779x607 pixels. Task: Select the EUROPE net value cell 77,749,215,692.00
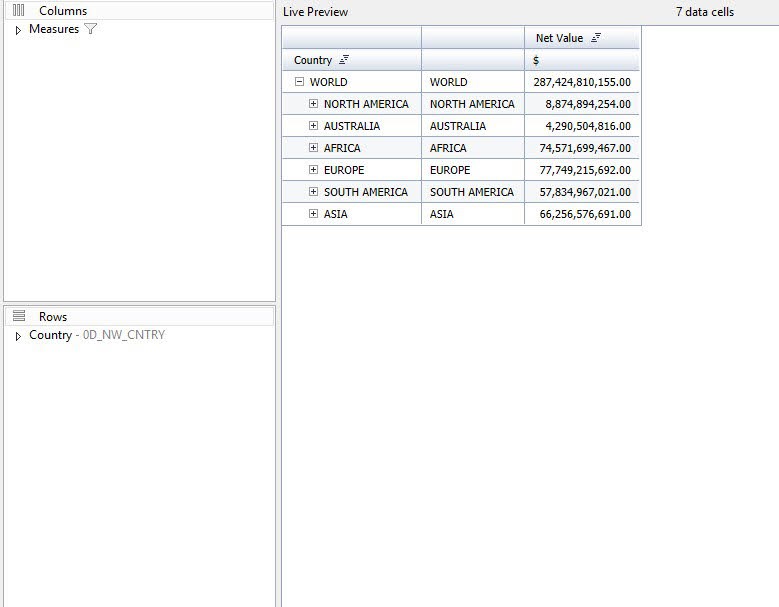click(581, 170)
